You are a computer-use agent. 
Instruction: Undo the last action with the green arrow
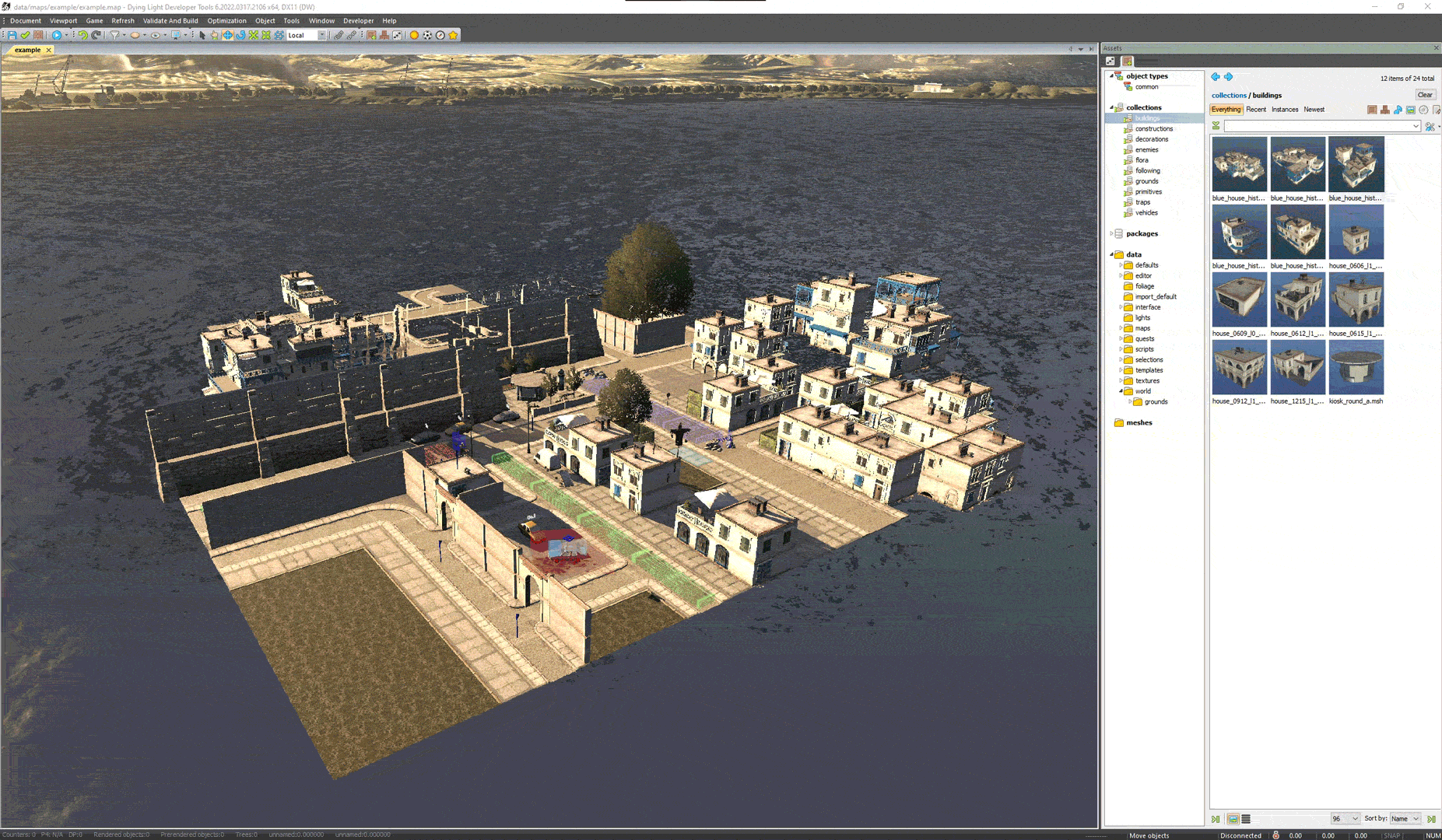(82, 35)
